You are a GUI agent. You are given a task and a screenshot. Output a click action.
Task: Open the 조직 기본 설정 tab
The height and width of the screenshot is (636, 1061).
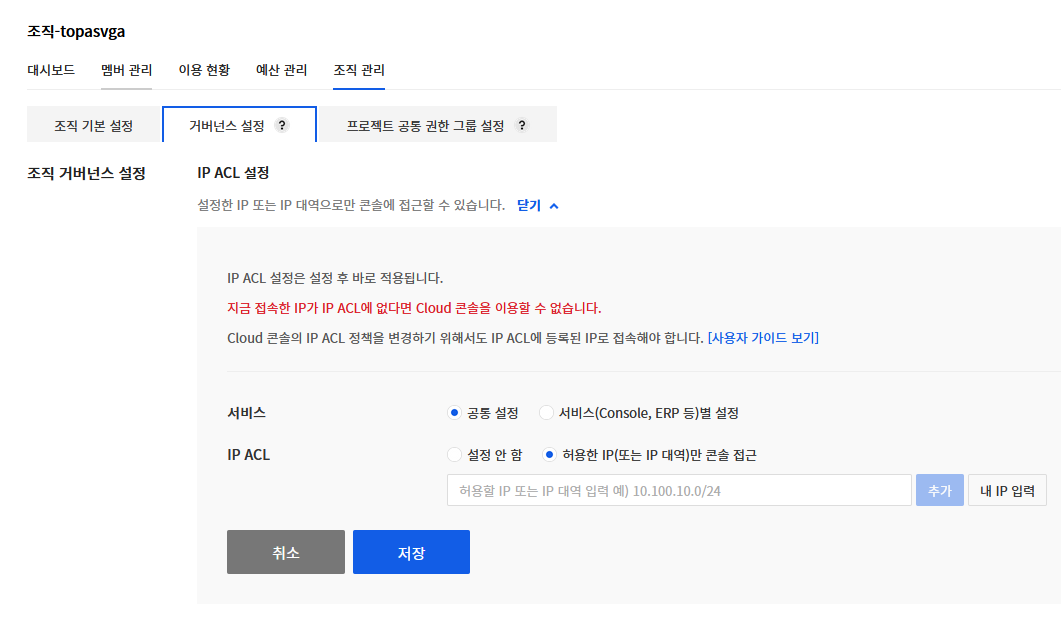tap(93, 124)
